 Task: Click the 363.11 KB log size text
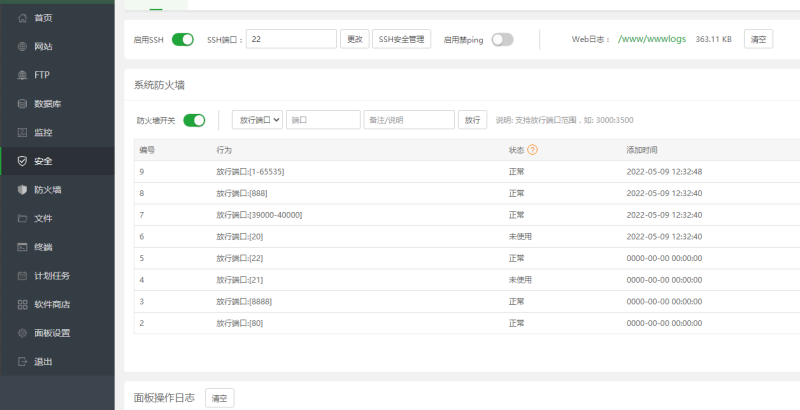click(x=713, y=39)
